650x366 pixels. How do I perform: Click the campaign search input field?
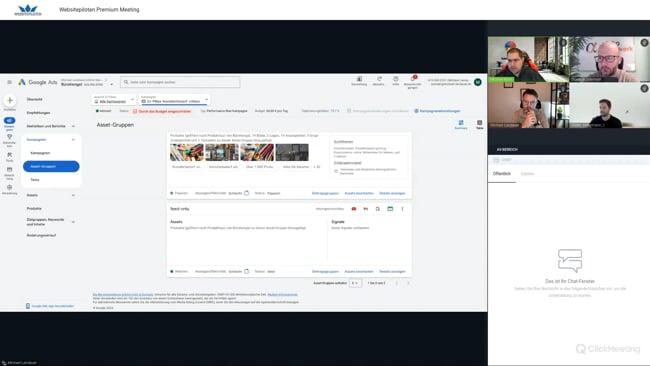(180, 82)
